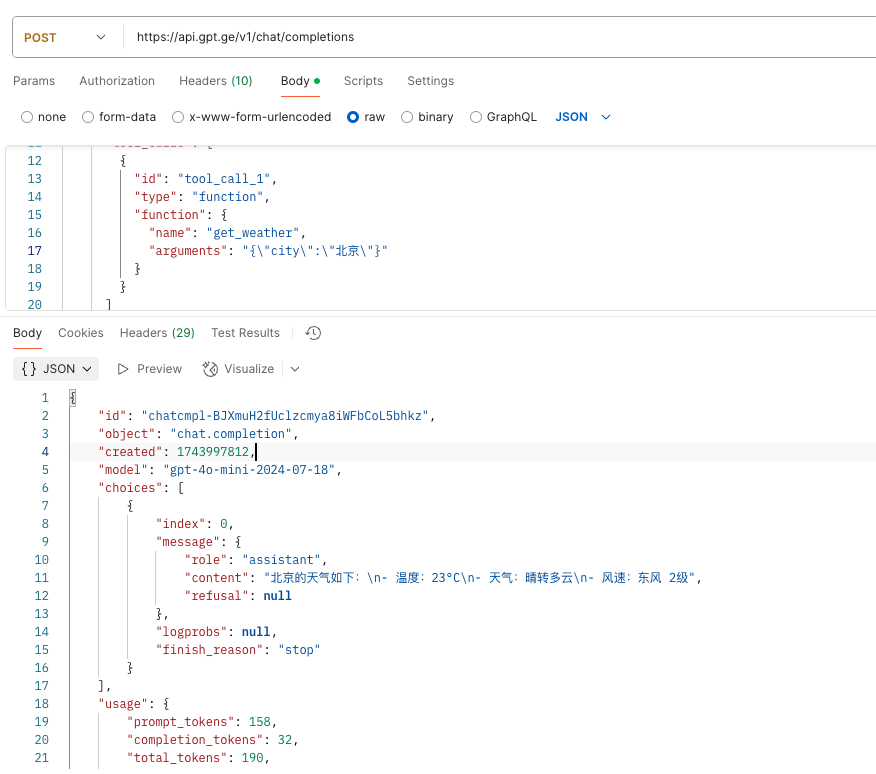Click the response id chatcmpl value
Screen dimensions: 876x774
[285, 416]
